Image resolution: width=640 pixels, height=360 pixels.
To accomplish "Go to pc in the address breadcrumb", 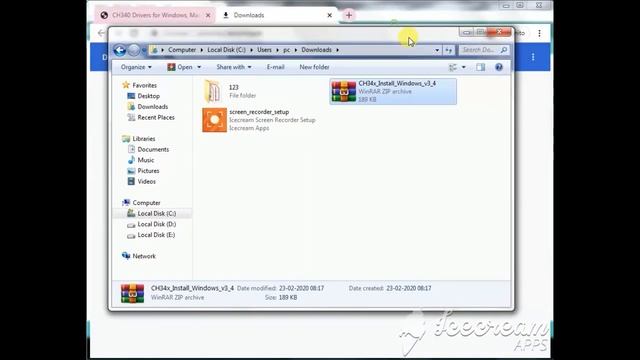I will click(287, 50).
